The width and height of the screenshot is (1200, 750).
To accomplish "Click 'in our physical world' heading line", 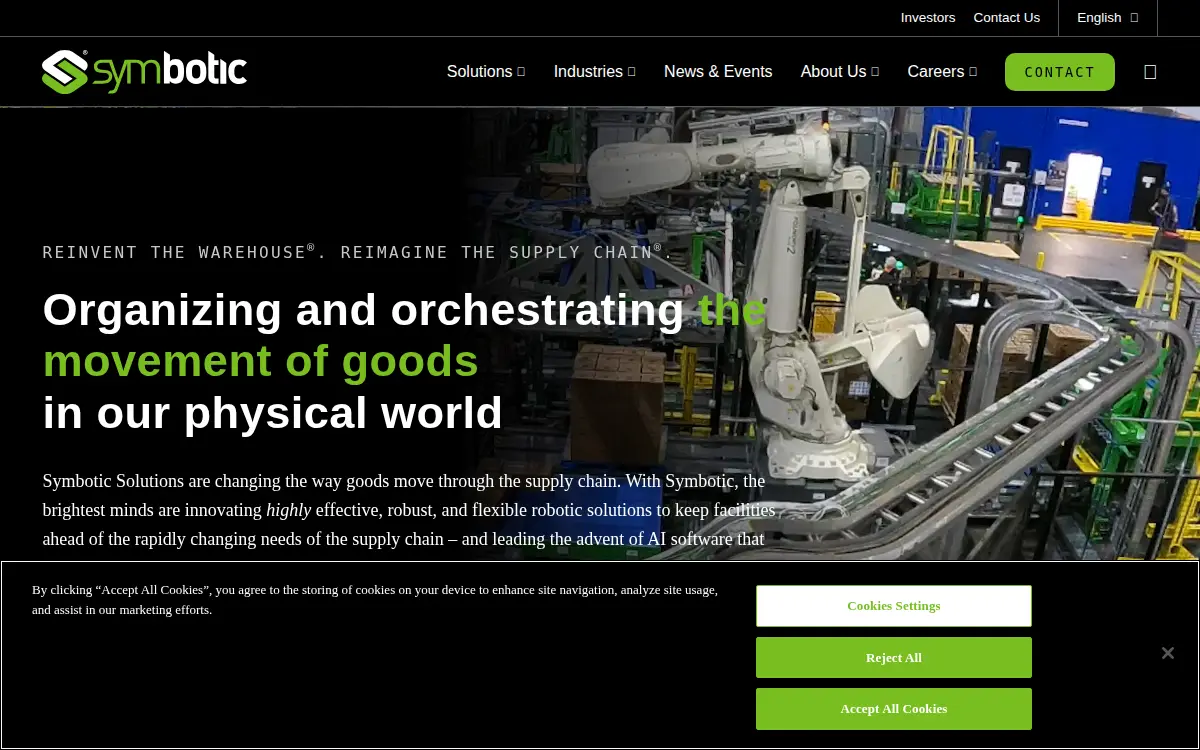I will (273, 413).
